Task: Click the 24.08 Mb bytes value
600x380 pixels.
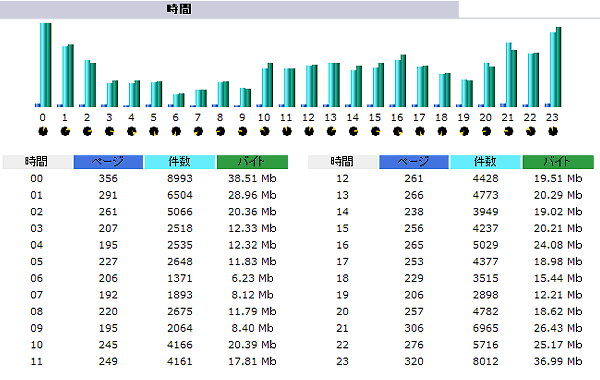Action: (558, 245)
